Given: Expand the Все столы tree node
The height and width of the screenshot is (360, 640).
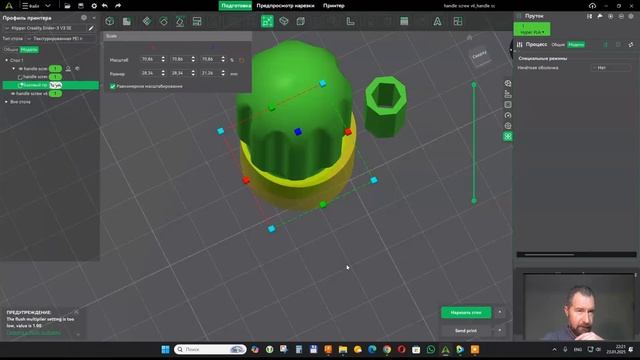Looking at the screenshot, I should click(6, 102).
